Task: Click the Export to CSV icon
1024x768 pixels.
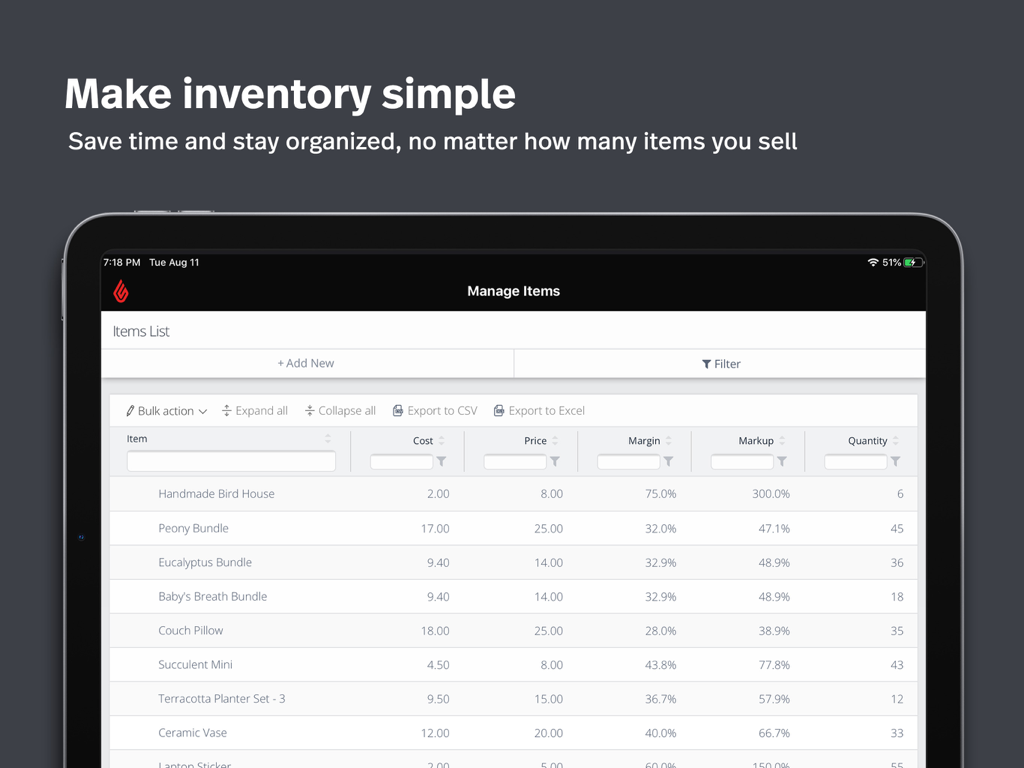Action: [x=397, y=410]
